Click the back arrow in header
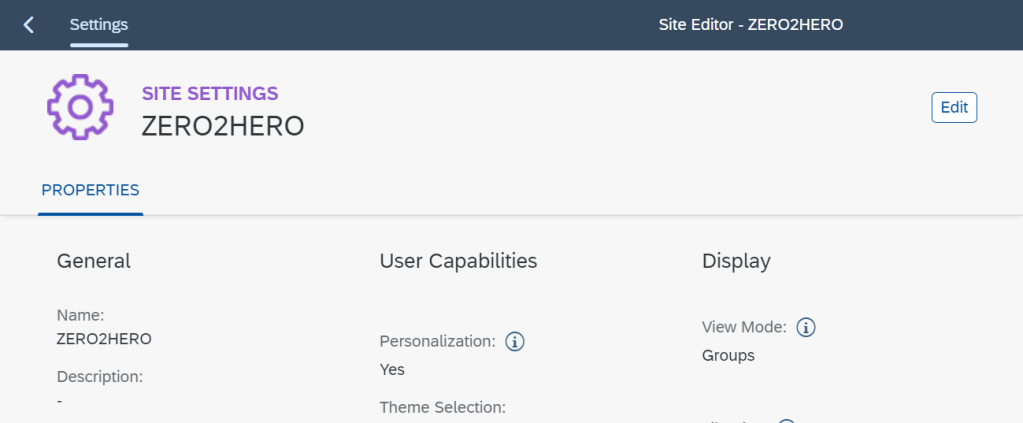1023x423 pixels. [28, 25]
